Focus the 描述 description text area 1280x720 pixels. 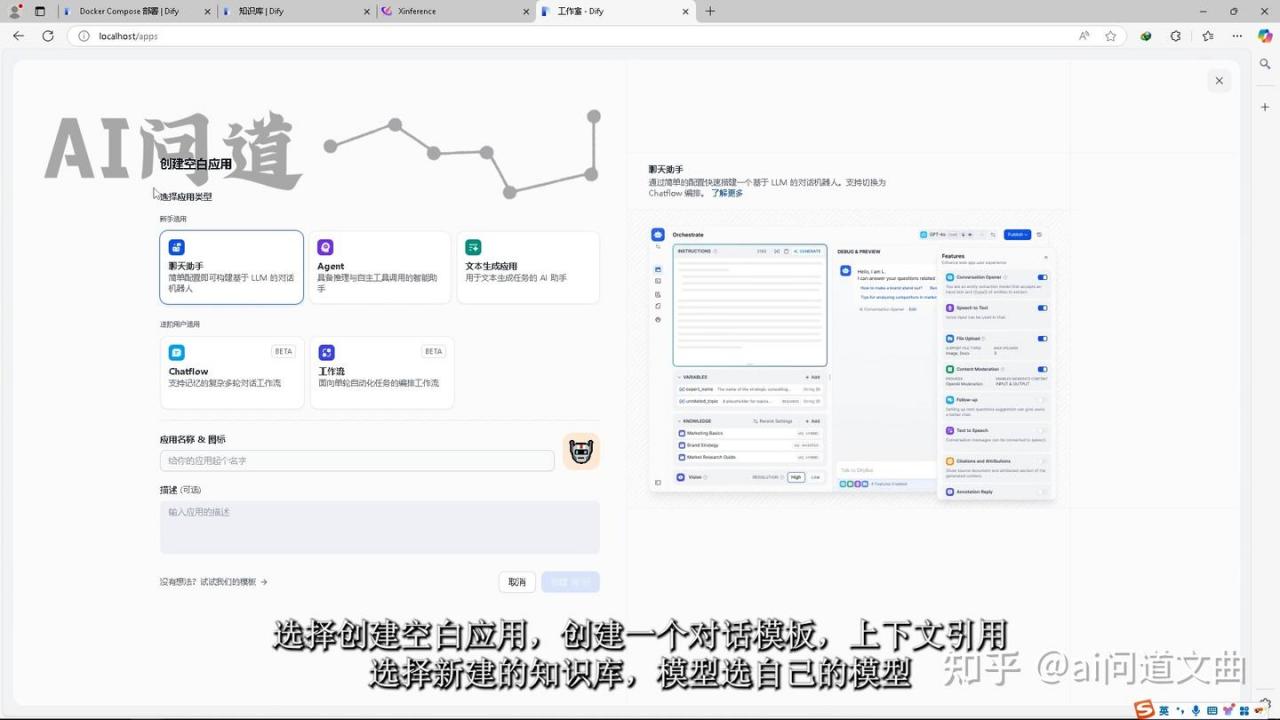(x=380, y=527)
